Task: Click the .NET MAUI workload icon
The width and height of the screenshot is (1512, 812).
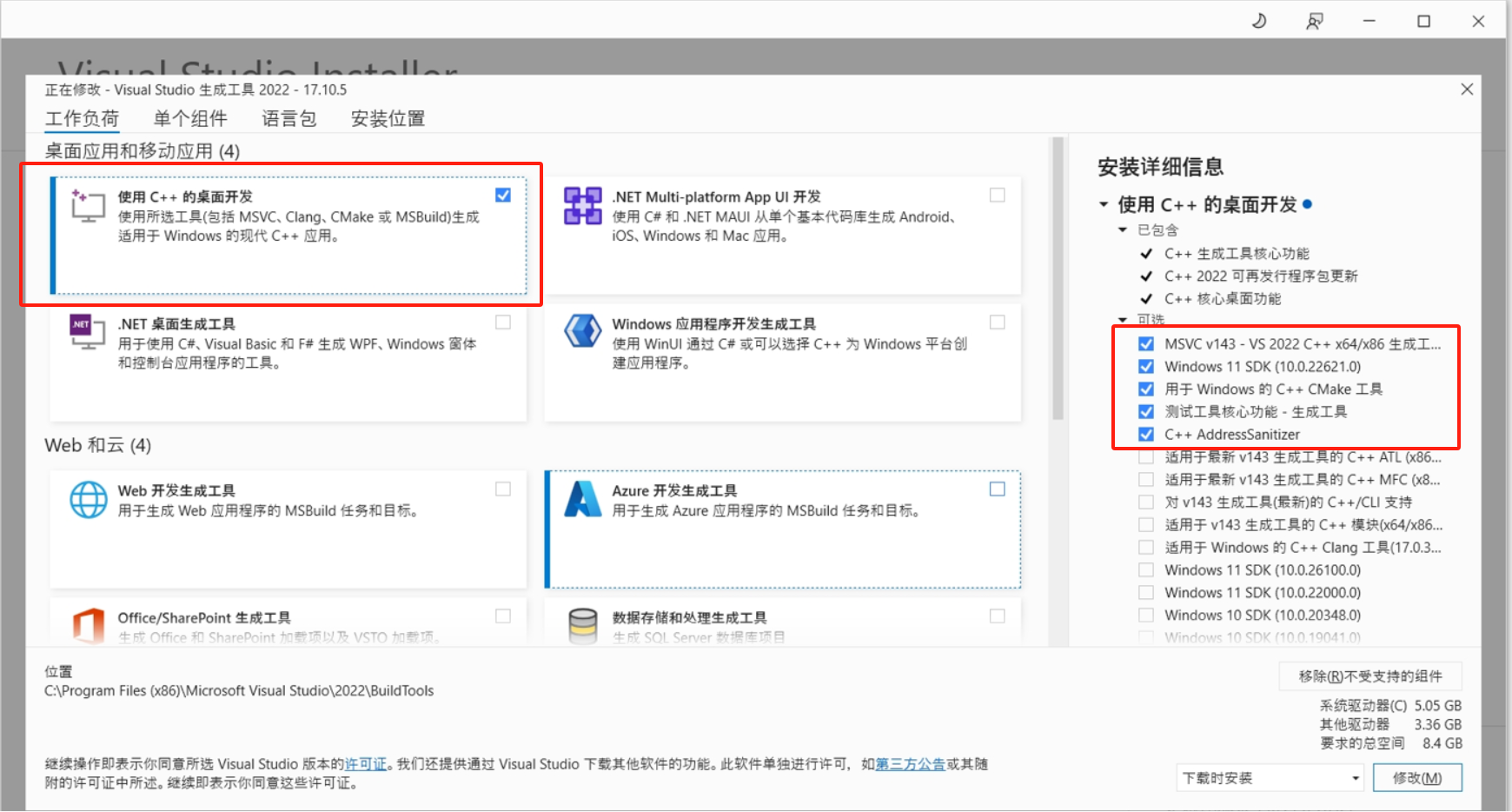Action: pyautogui.click(x=582, y=205)
